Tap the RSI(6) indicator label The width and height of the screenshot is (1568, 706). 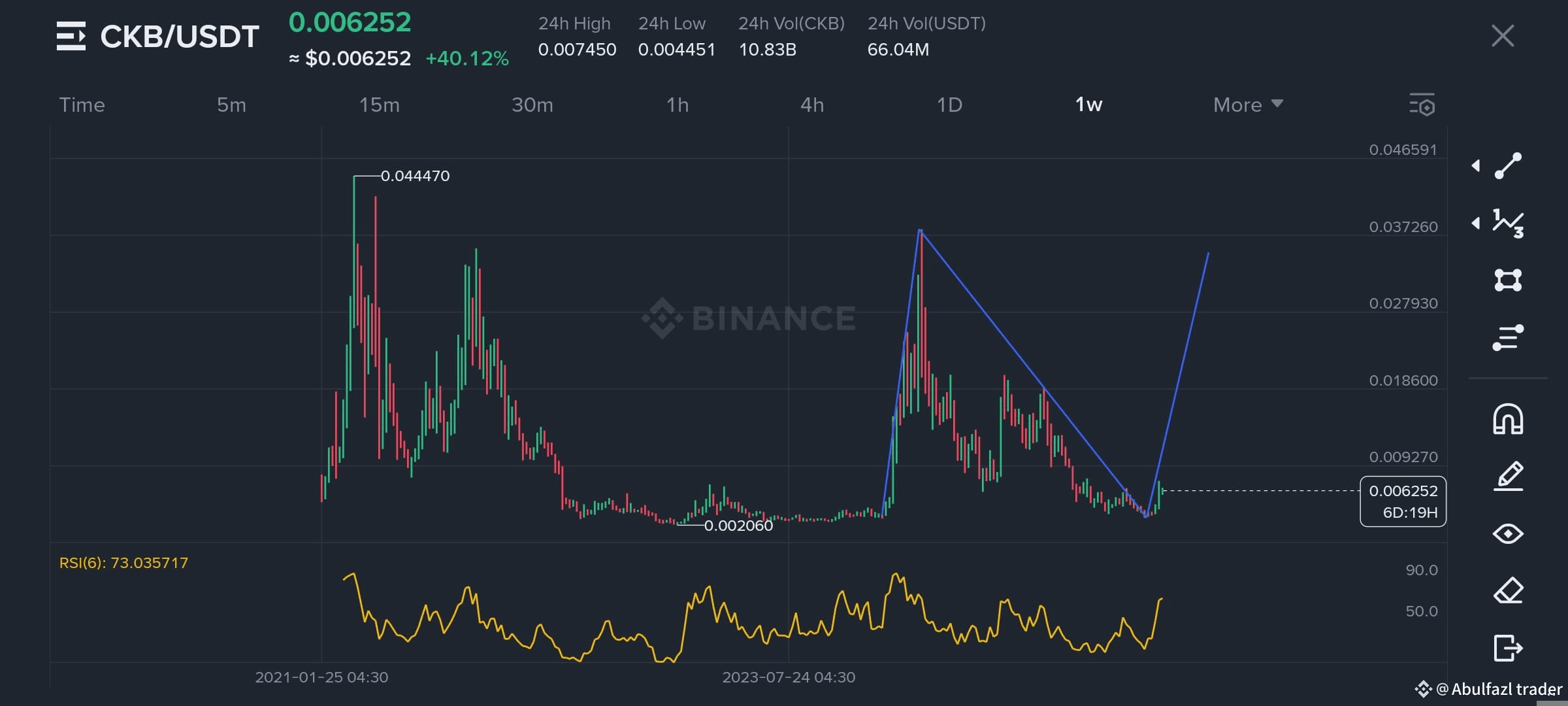[123, 563]
